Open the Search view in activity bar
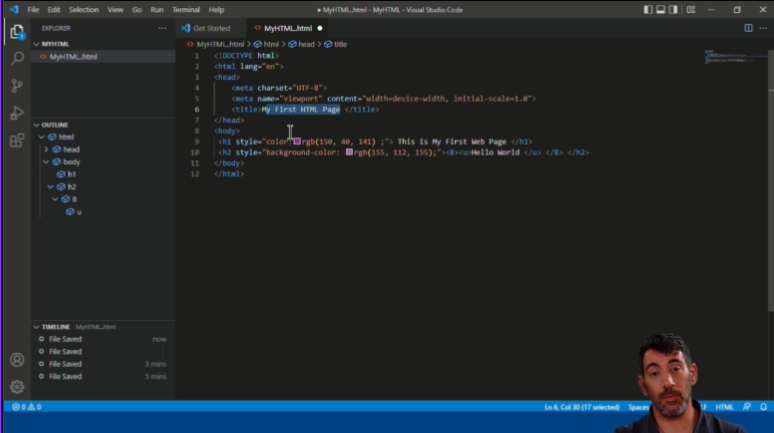Screen dimensions: 774x433 point(17,59)
